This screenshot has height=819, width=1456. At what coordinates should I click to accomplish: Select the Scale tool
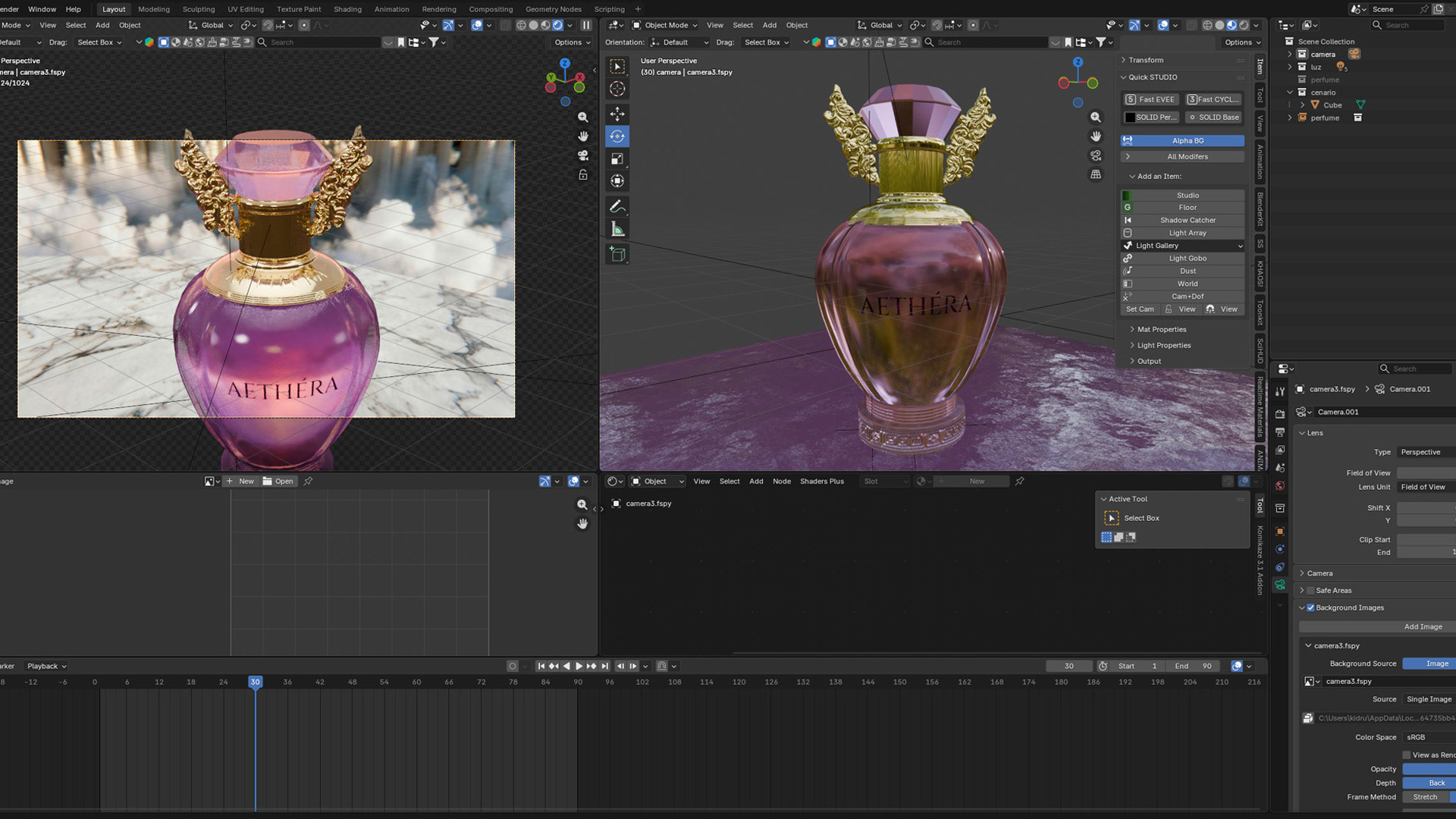tap(617, 158)
